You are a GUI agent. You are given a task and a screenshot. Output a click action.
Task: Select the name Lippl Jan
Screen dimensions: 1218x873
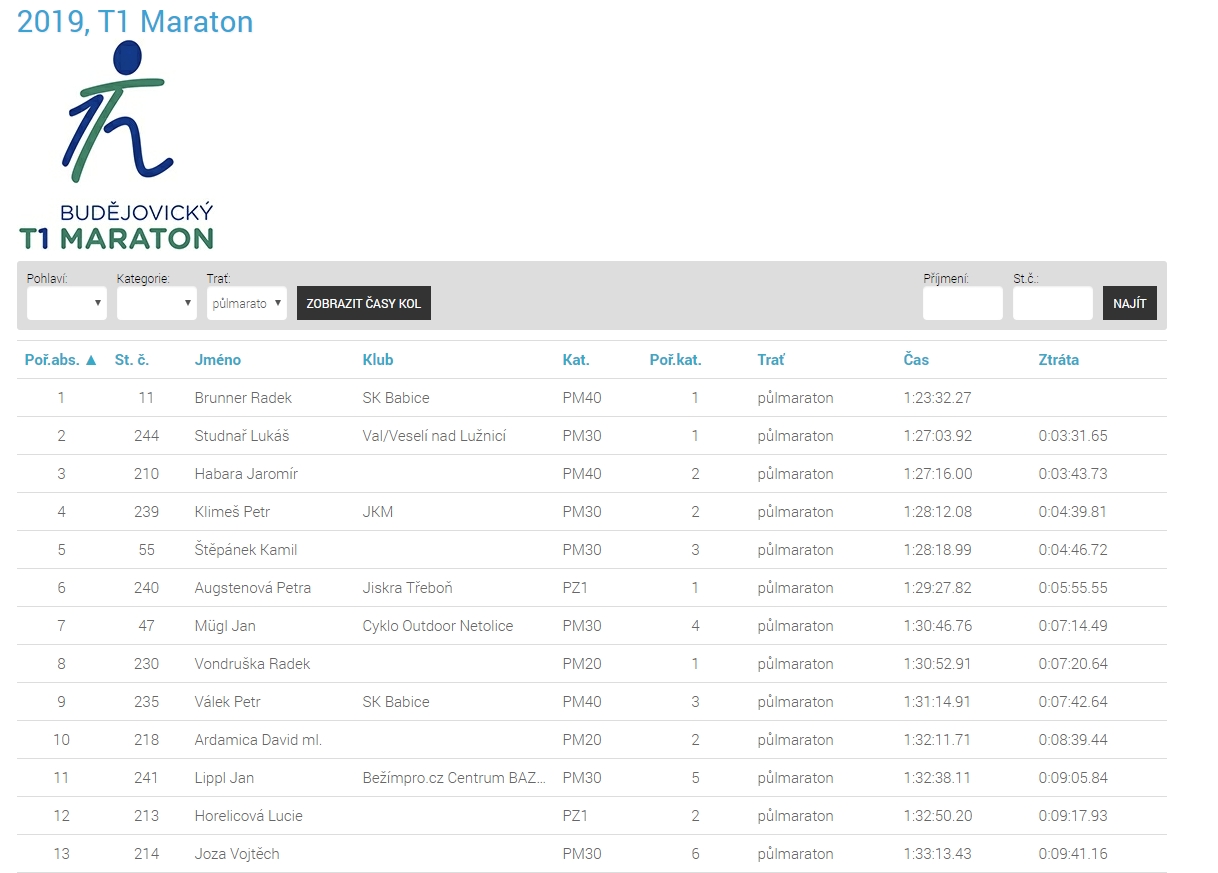pyautogui.click(x=224, y=778)
